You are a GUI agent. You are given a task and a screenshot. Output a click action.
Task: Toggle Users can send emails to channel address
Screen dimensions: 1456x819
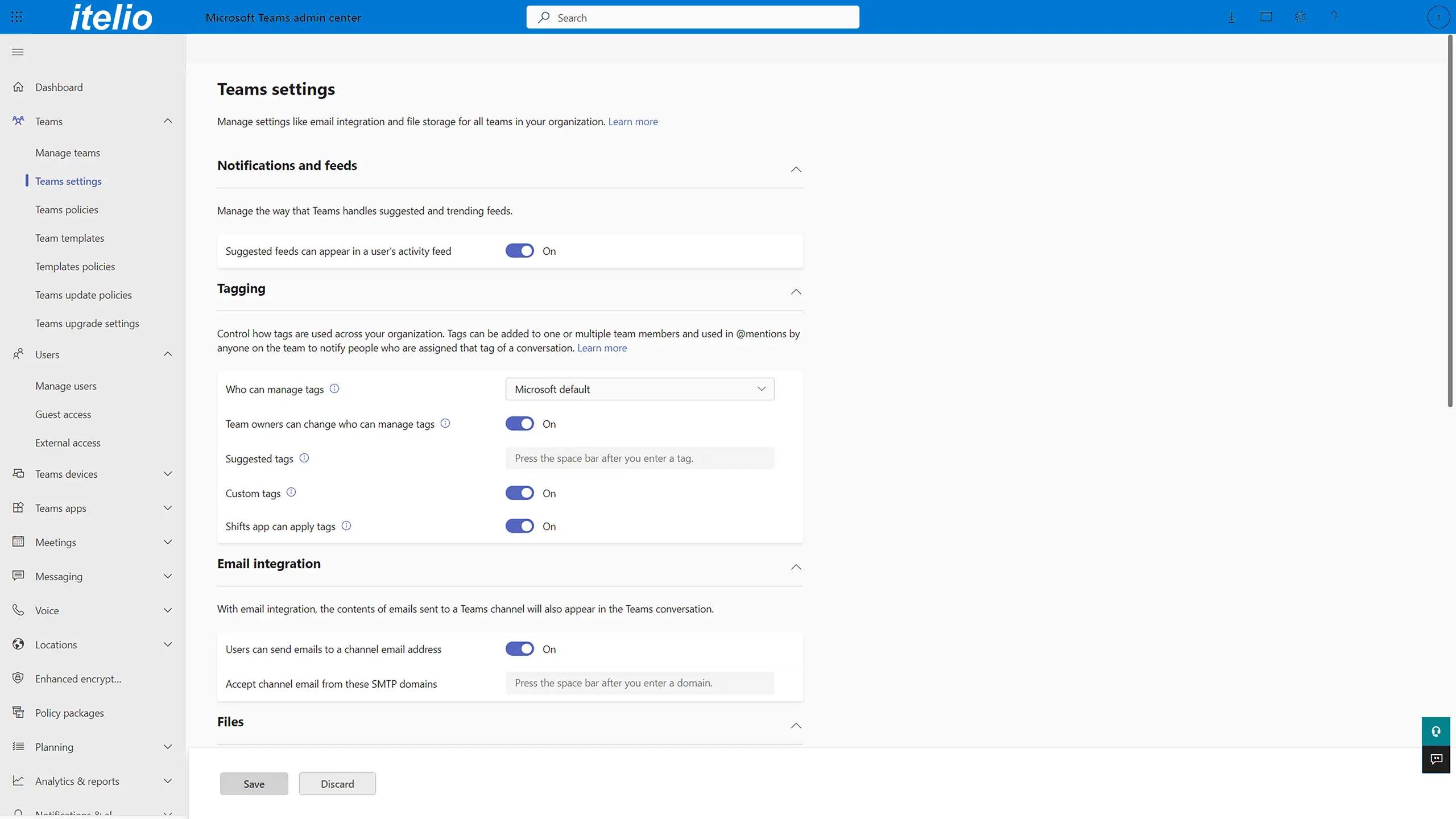(520, 649)
